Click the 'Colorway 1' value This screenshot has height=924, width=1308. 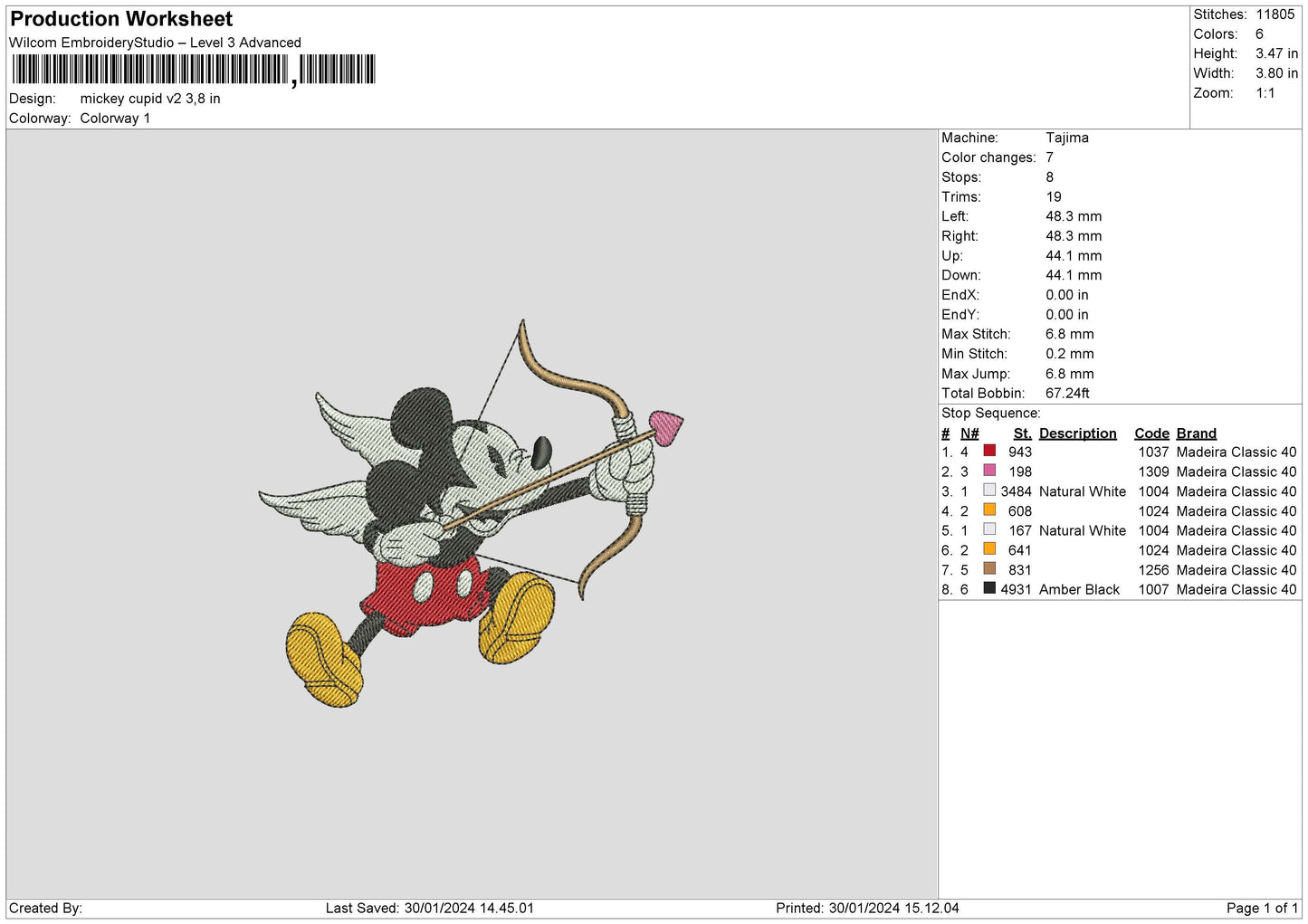115,119
